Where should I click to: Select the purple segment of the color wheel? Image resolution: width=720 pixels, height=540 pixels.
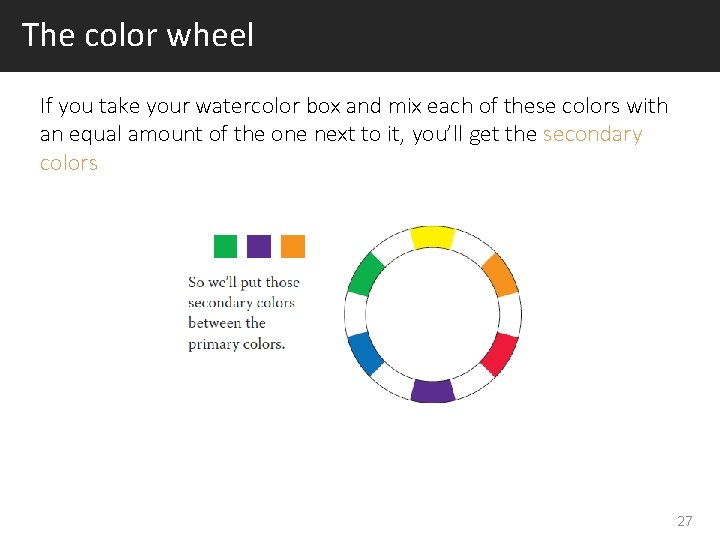pos(433,391)
